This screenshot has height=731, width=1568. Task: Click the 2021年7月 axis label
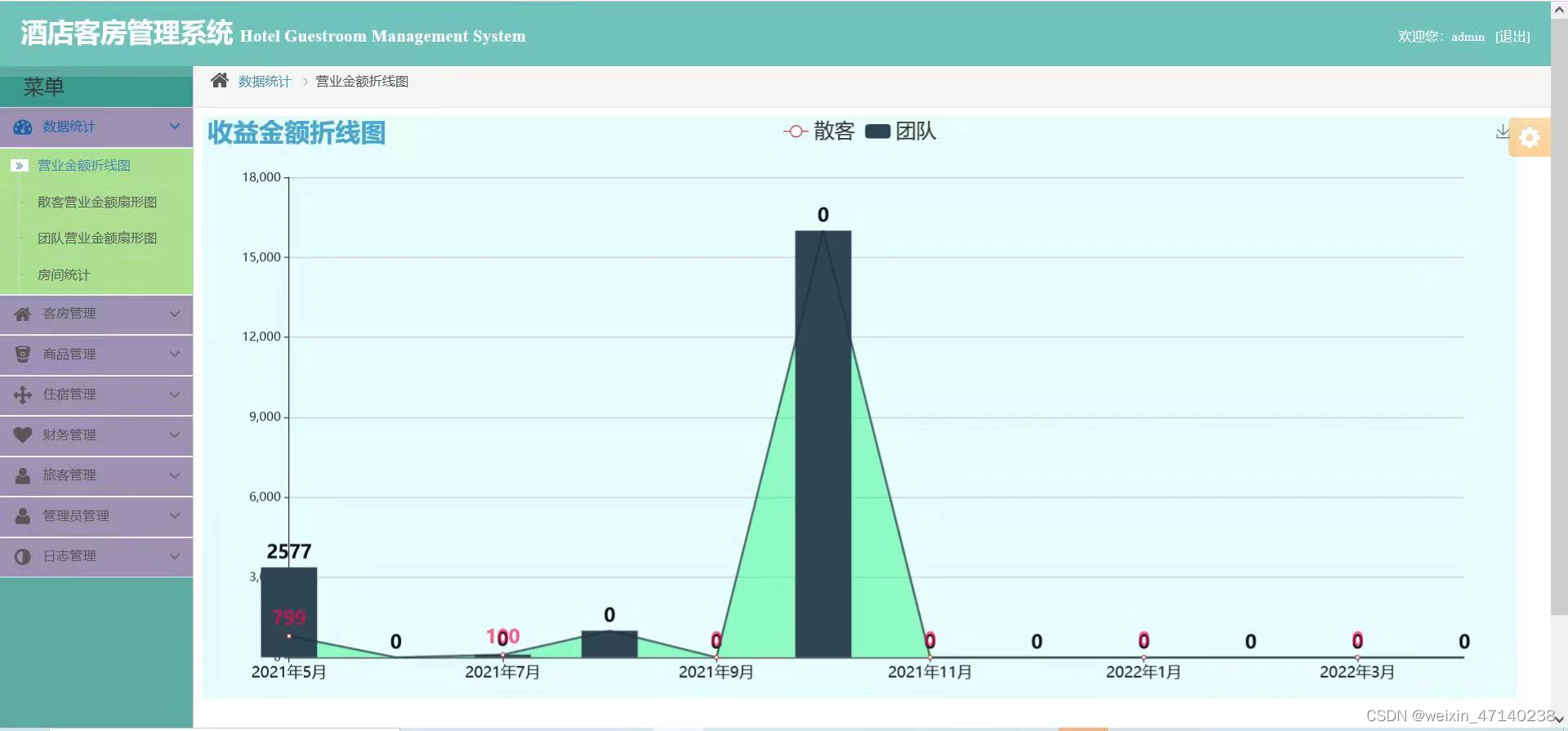click(x=502, y=672)
